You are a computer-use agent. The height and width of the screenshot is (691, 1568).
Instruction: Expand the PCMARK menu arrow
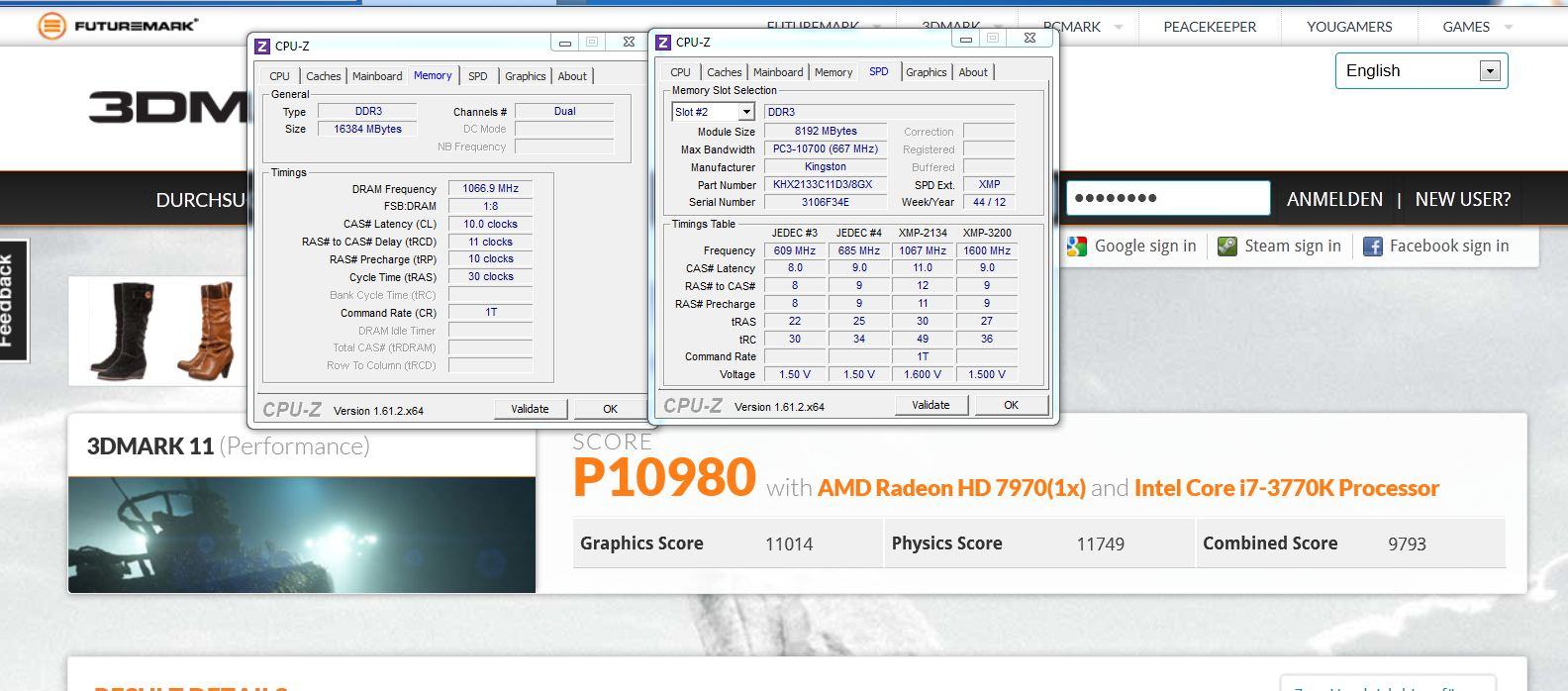pyautogui.click(x=1119, y=27)
